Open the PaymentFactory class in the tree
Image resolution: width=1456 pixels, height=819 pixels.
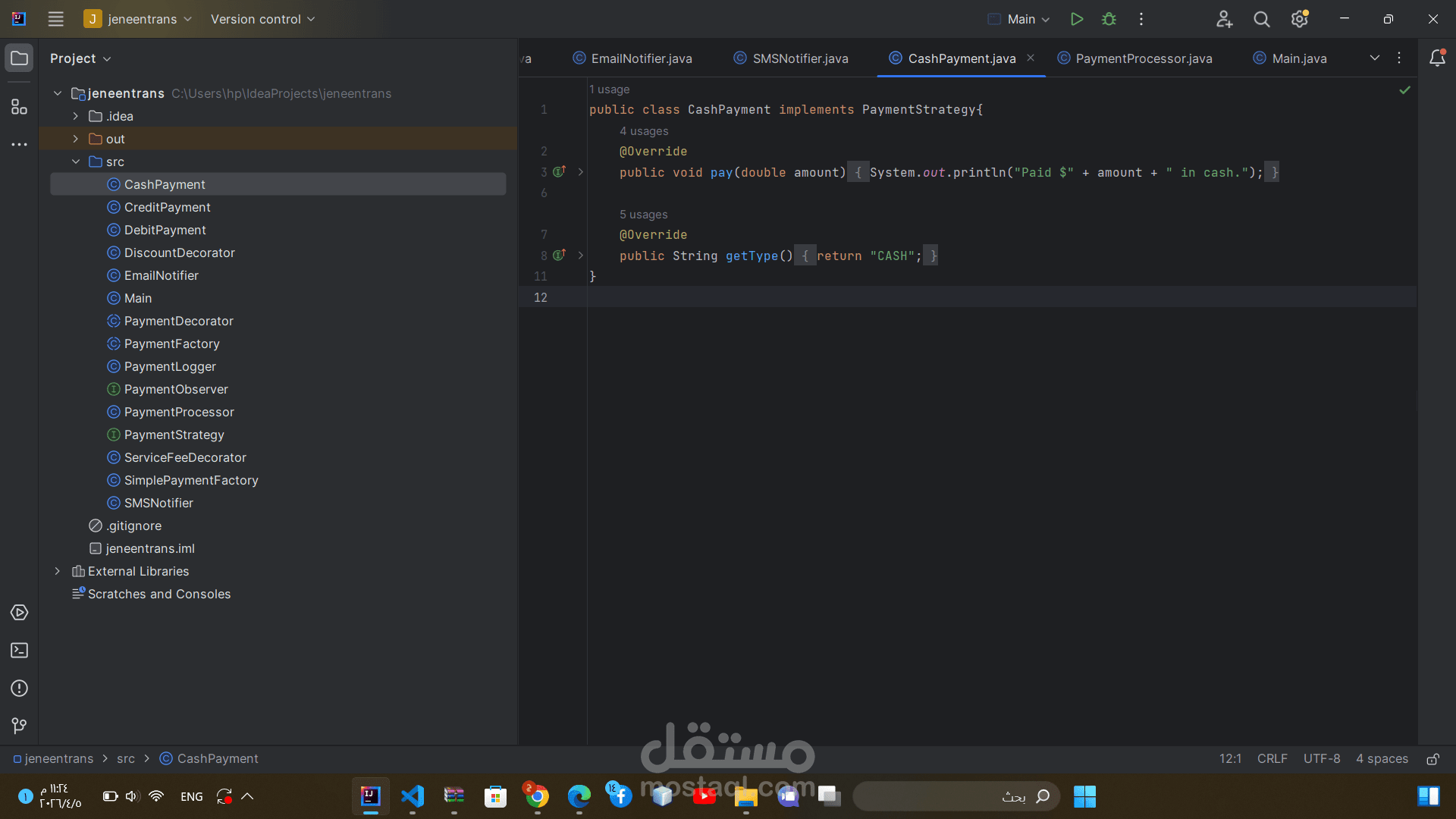(171, 344)
